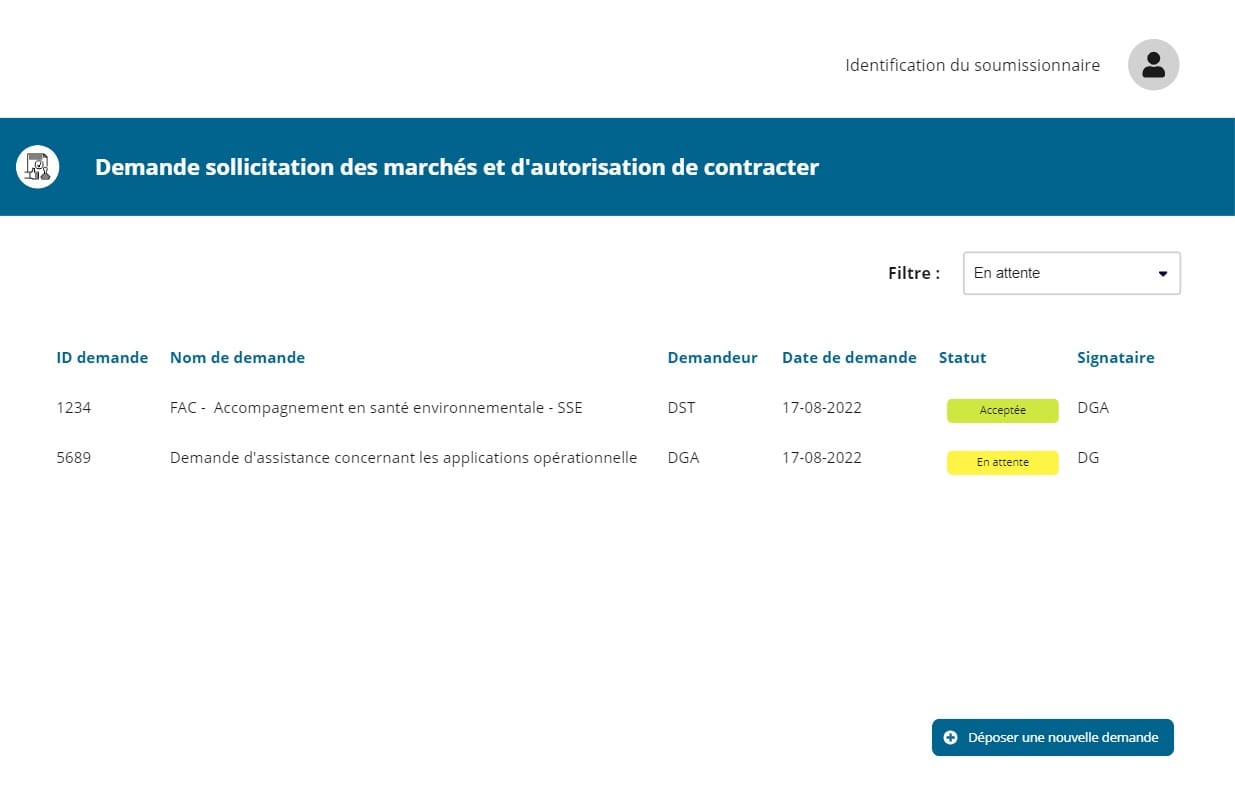Image resolution: width=1235 pixels, height=809 pixels.
Task: Click the date 17-08-2022 in row 5689
Action: (x=821, y=458)
